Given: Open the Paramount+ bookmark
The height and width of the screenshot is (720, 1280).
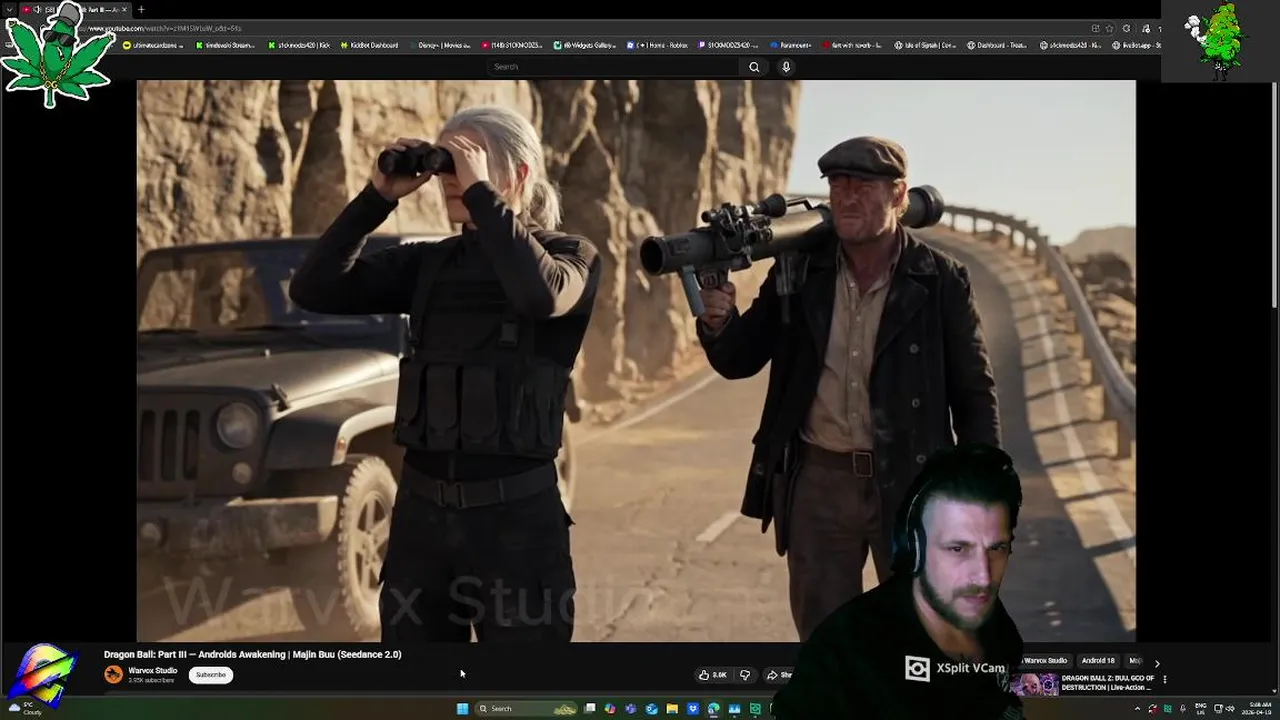Looking at the screenshot, I should 792,45.
